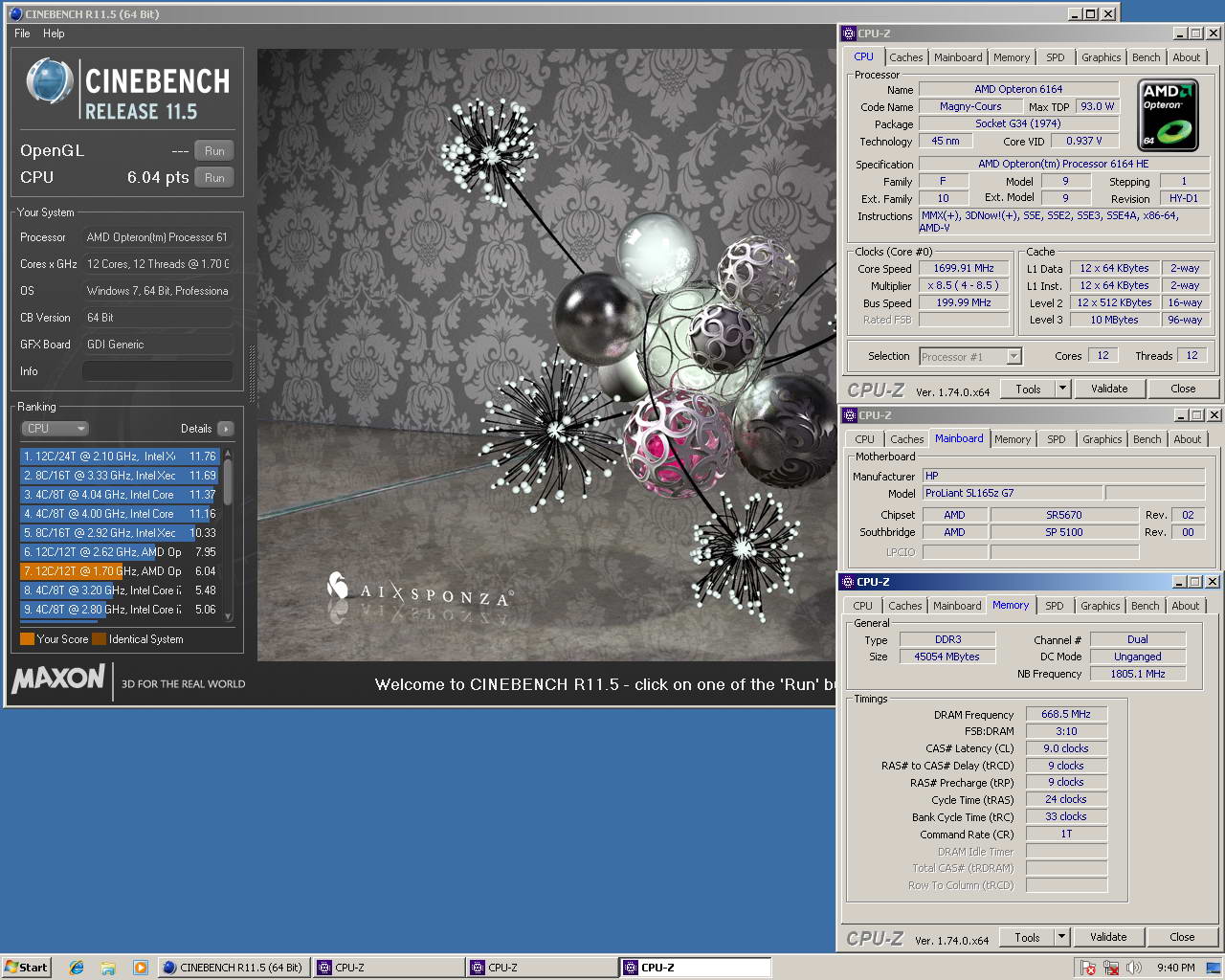Image resolution: width=1225 pixels, height=980 pixels.
Task: Open the Help menu in Cinebench
Action: point(54,33)
